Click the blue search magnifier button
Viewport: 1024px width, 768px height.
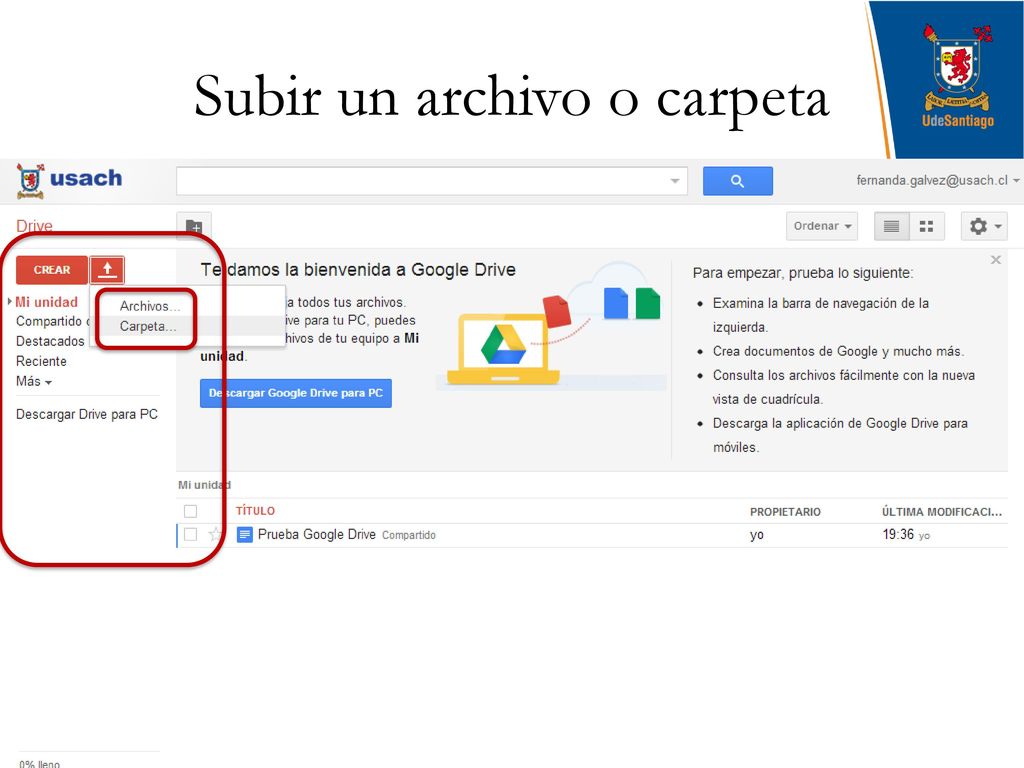(737, 181)
